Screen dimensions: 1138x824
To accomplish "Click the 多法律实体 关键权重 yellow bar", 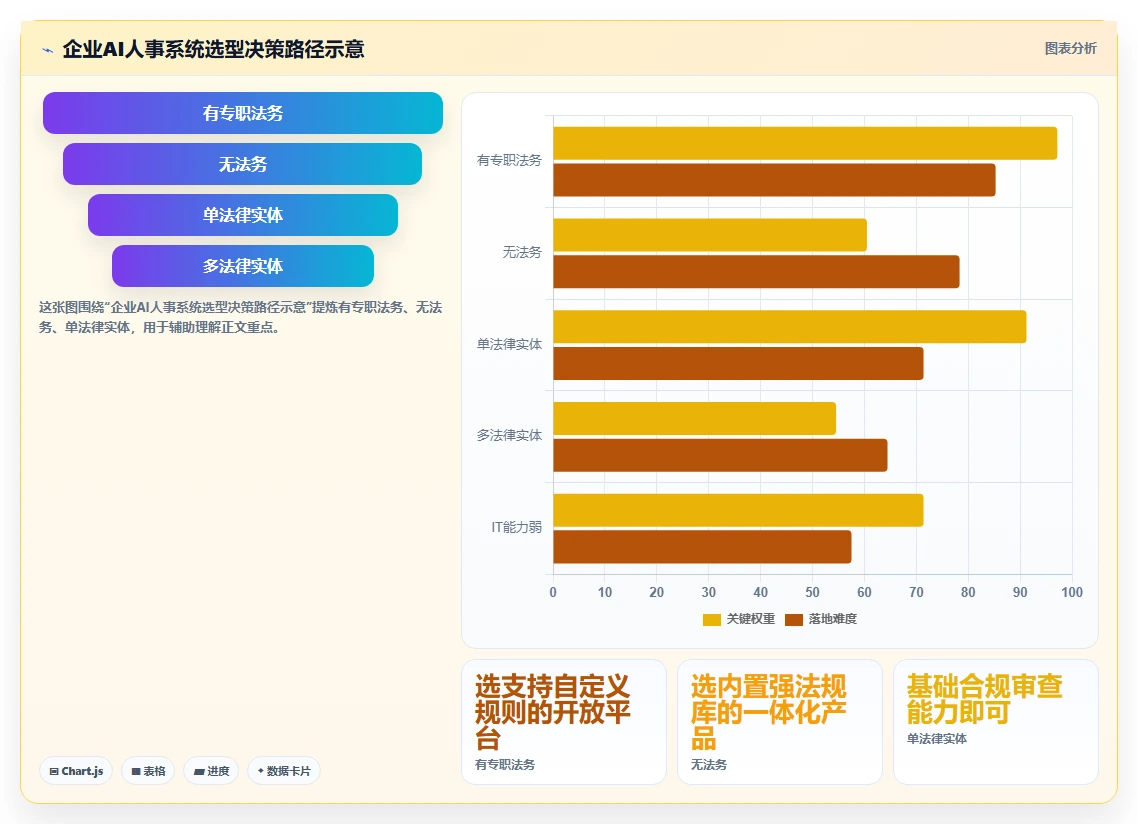I will (x=695, y=419).
